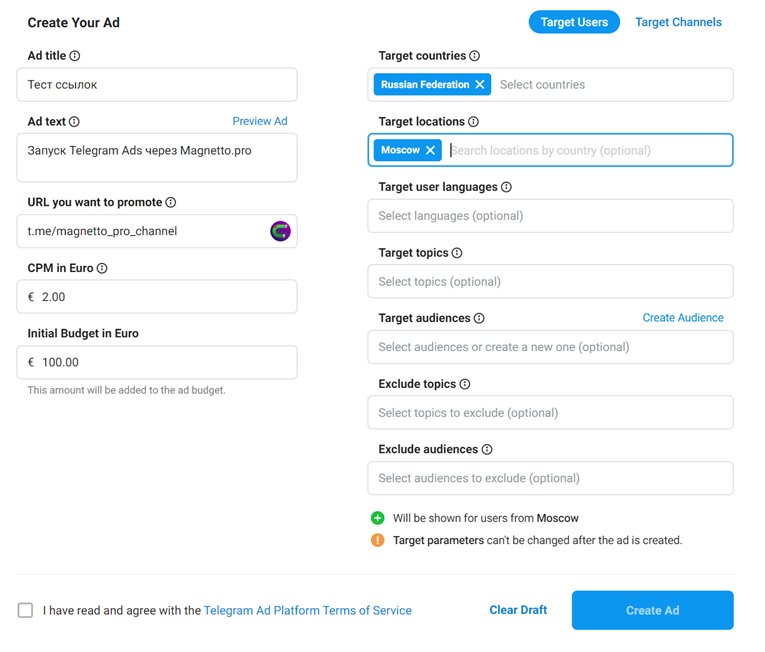Click info icon beside Target user languages
The width and height of the screenshot is (765, 652).
[506, 187]
